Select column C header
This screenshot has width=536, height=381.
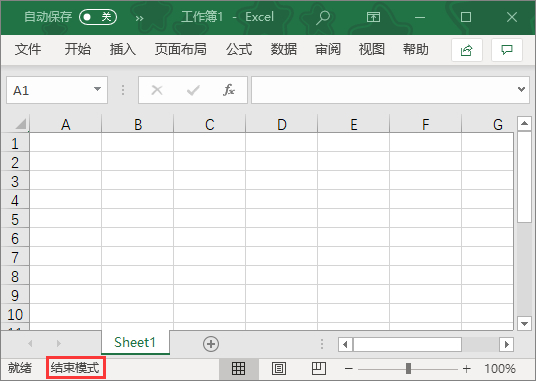[x=210, y=124]
